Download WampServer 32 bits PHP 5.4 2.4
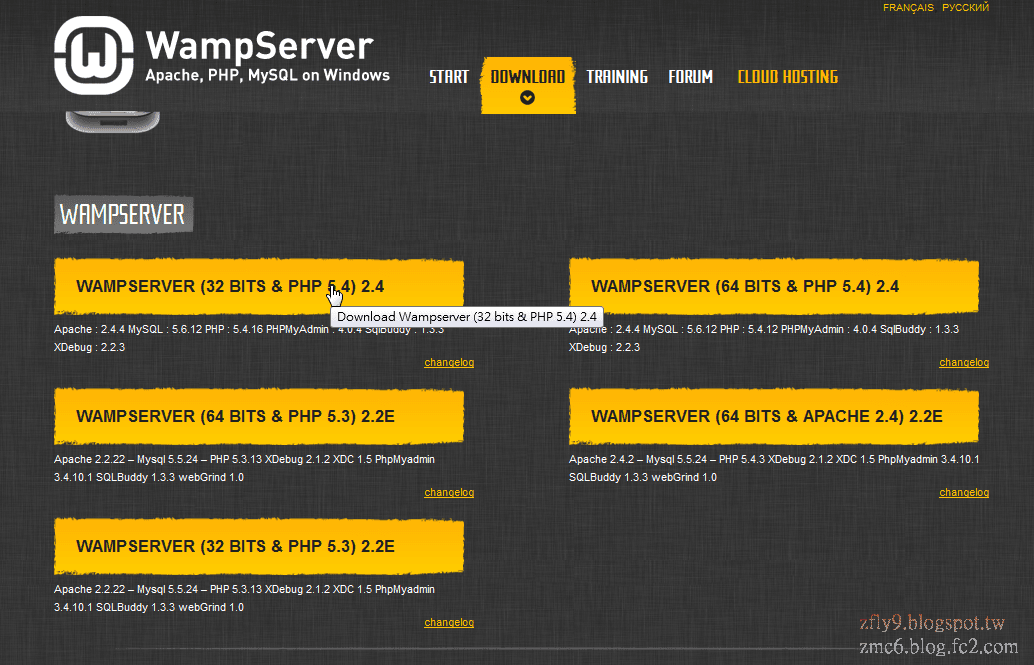1034x665 pixels. click(x=259, y=286)
